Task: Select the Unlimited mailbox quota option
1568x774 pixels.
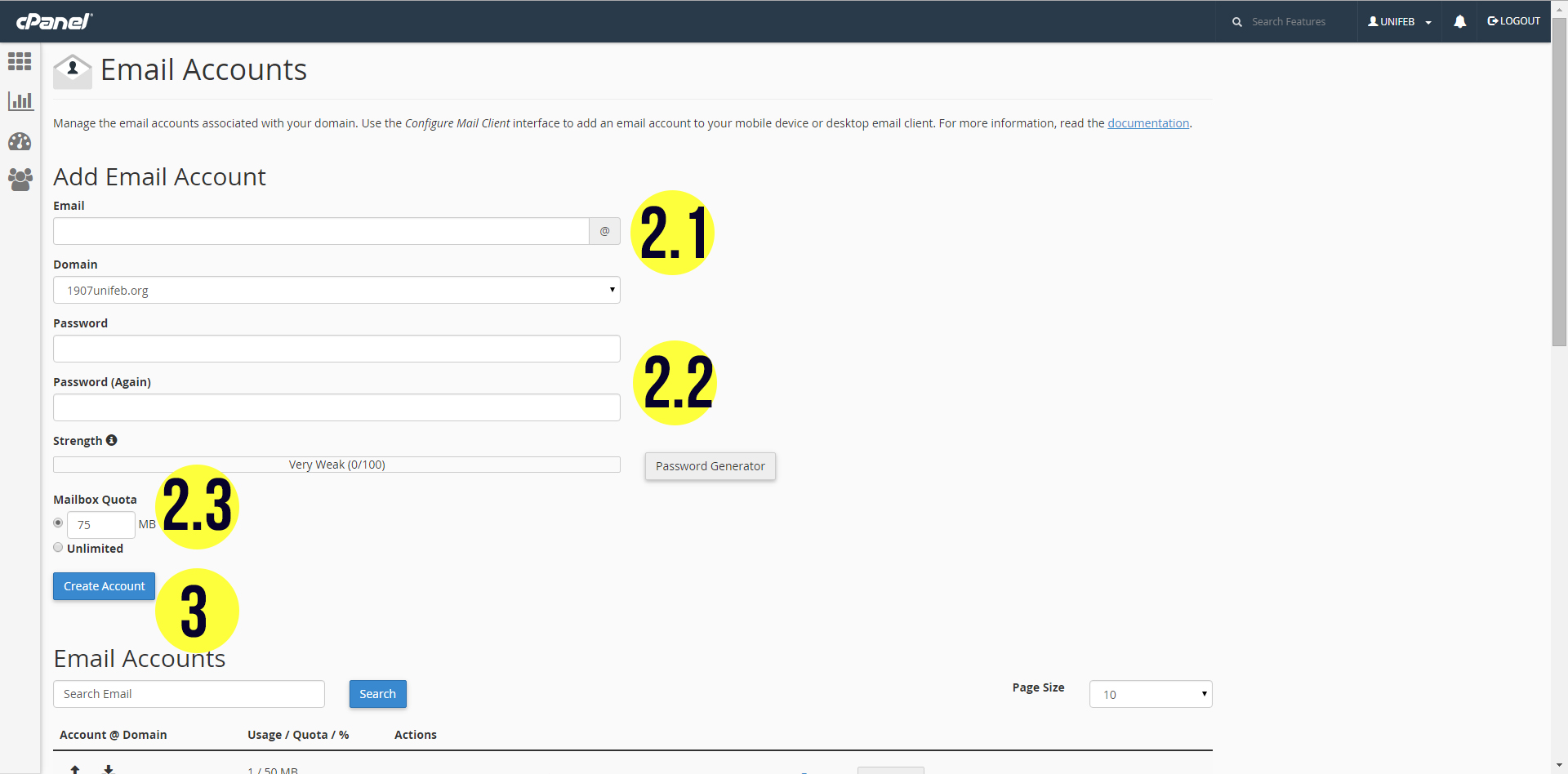Action: coord(58,548)
